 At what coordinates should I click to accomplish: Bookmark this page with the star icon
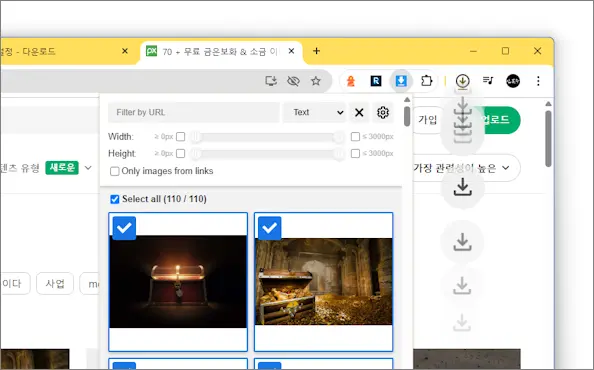316,81
